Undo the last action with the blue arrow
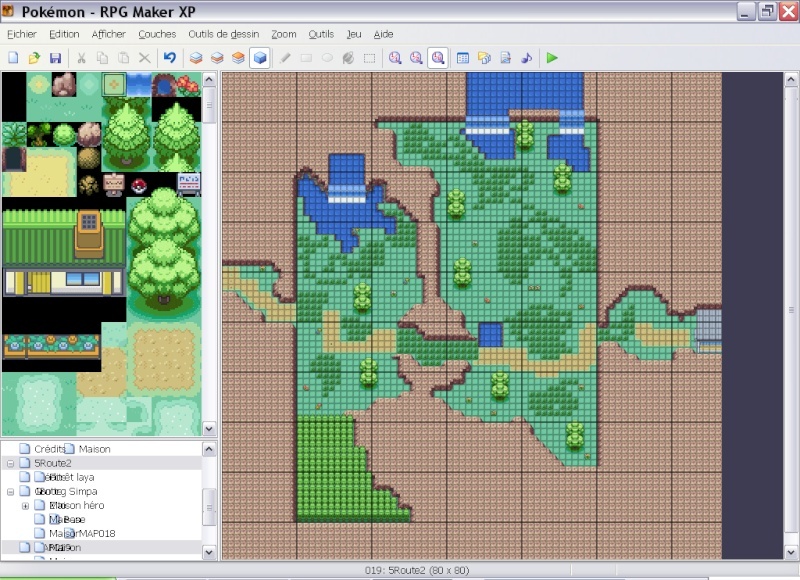Image resolution: width=800 pixels, height=580 pixels. (x=170, y=58)
